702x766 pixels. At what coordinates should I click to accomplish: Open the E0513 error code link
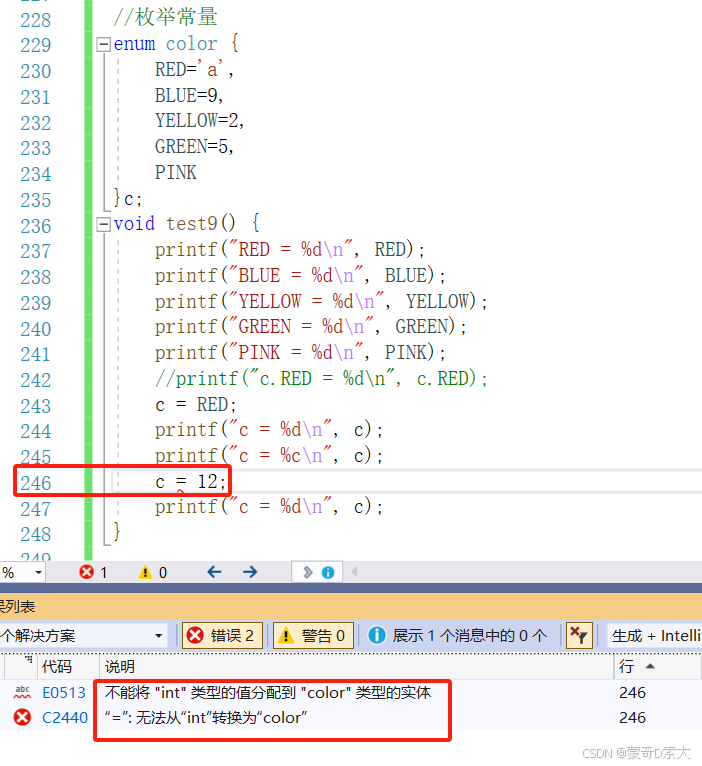coord(64,693)
